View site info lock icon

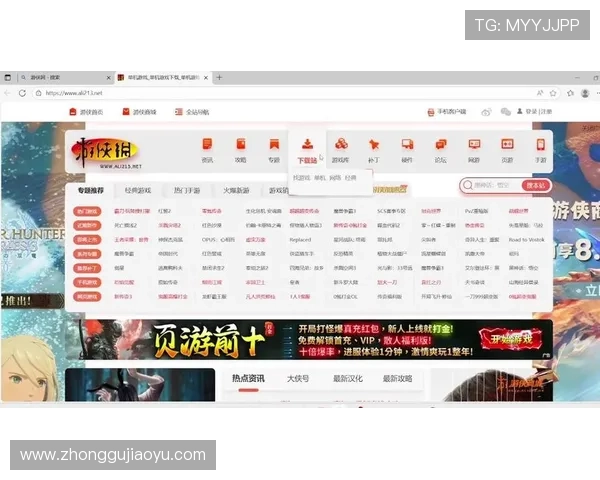[x=38, y=93]
